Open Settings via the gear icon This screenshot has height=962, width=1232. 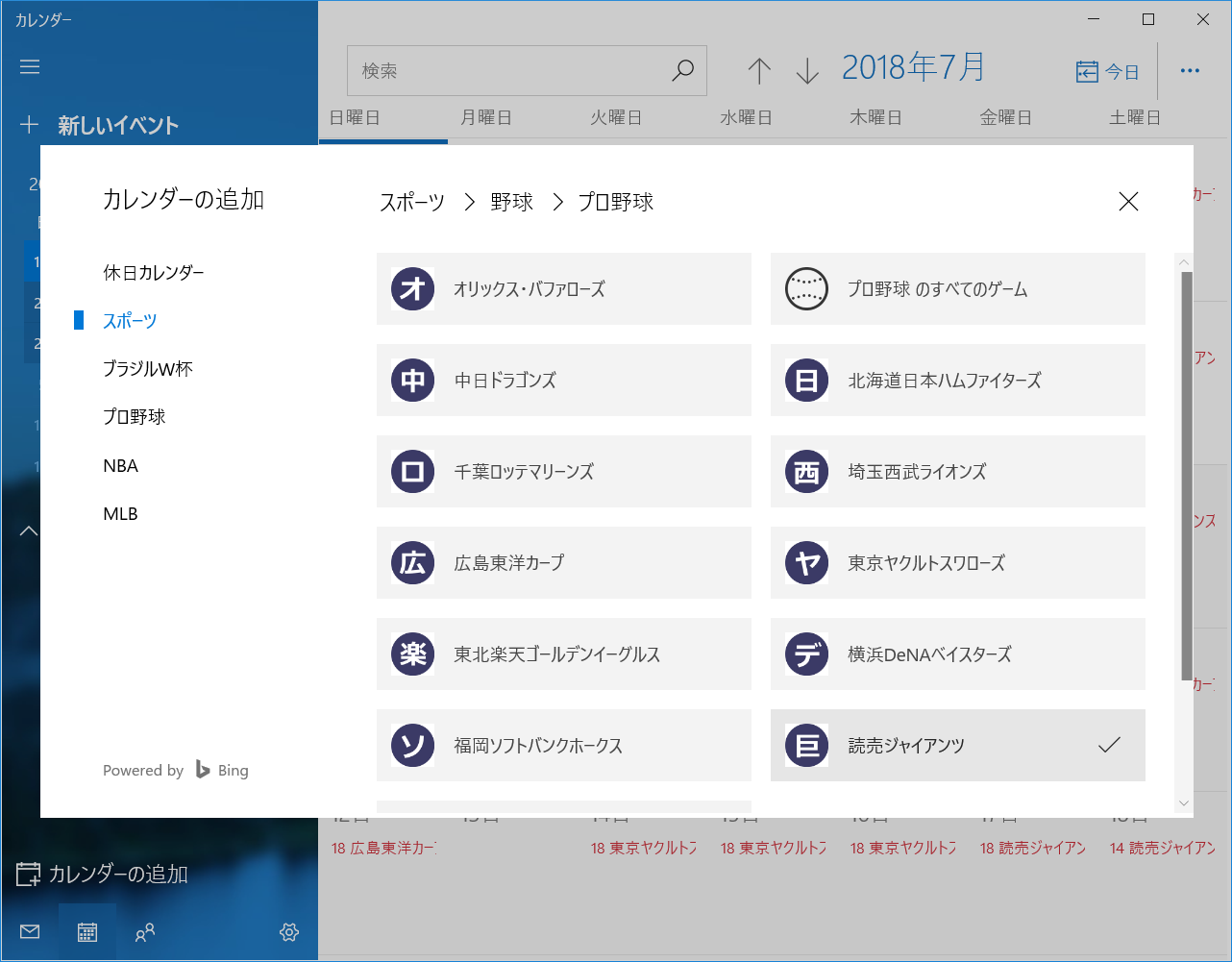tap(288, 931)
